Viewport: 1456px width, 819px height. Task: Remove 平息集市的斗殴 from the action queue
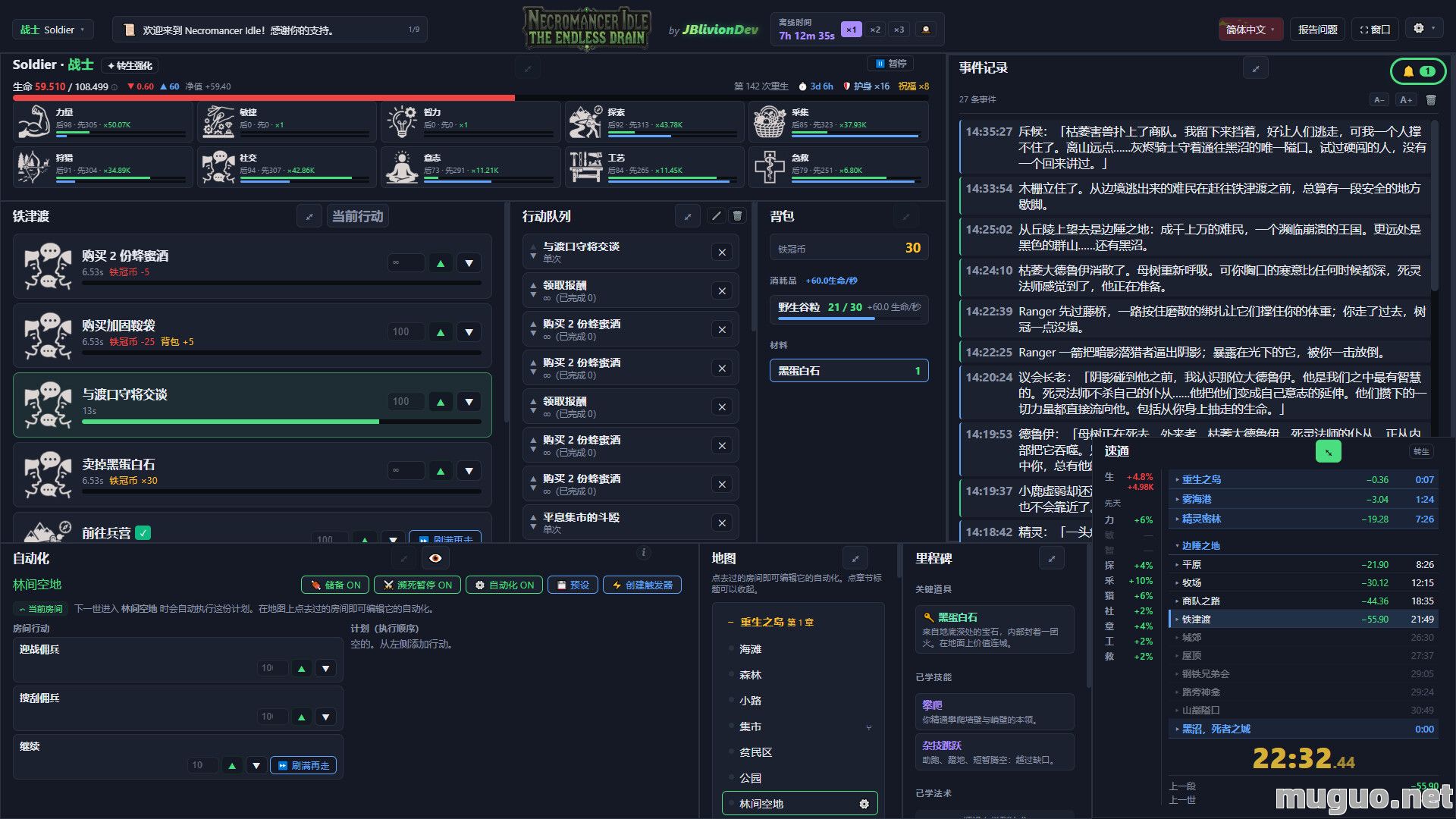[722, 523]
